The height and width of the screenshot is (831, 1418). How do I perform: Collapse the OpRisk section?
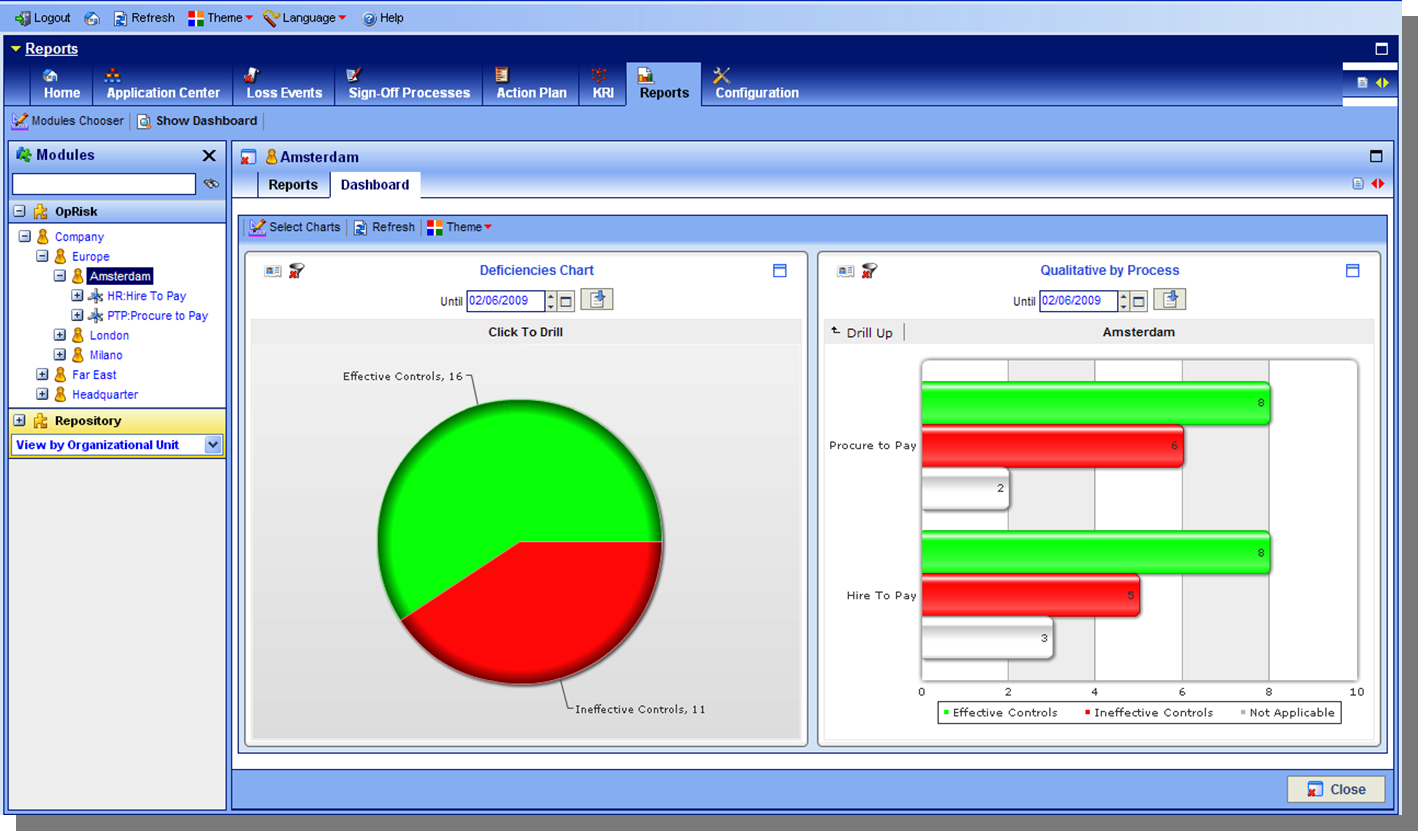click(x=19, y=212)
